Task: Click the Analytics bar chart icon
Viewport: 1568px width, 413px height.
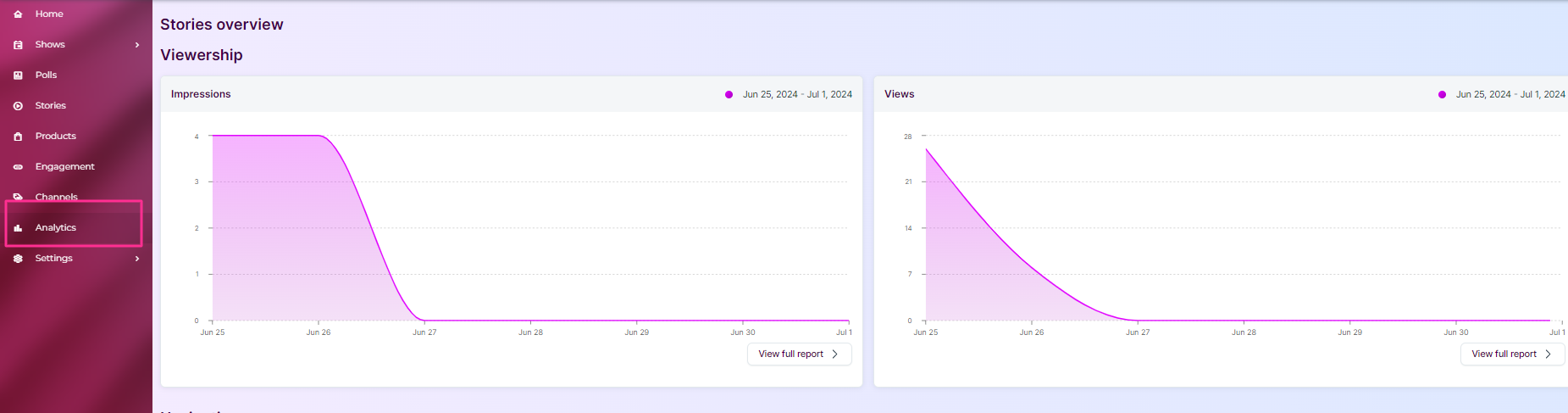Action: point(18,228)
